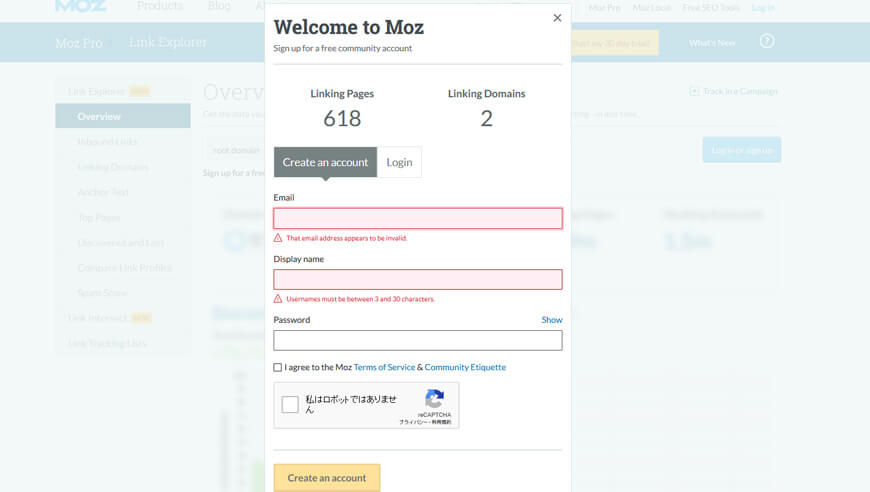Show the password characters
The image size is (870, 492).
tap(552, 320)
